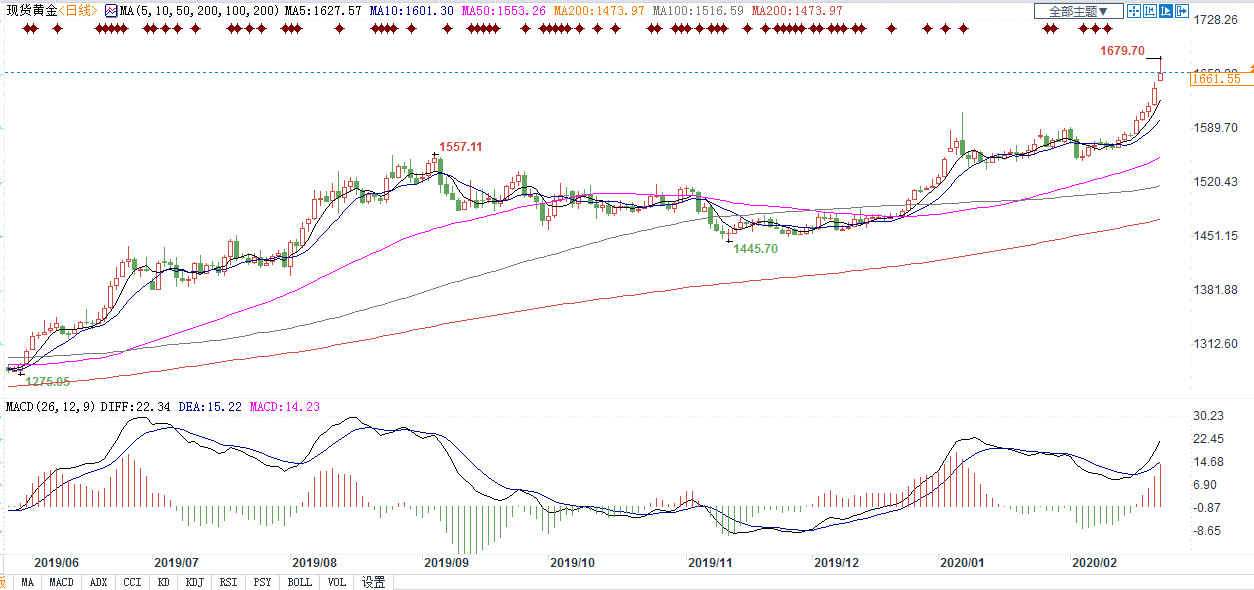The image size is (1254, 590).
Task: Select the ADX indicator tab
Action: [x=98, y=582]
